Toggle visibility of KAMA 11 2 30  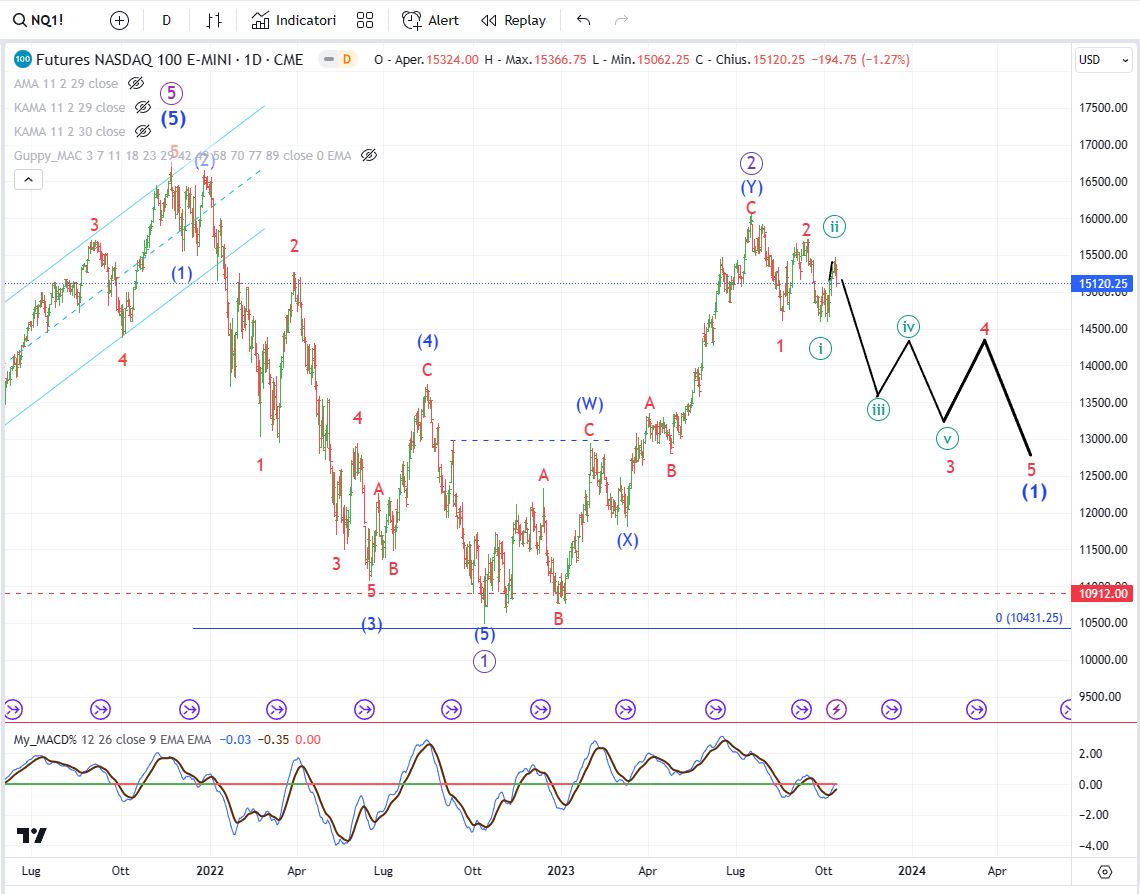click(x=143, y=132)
